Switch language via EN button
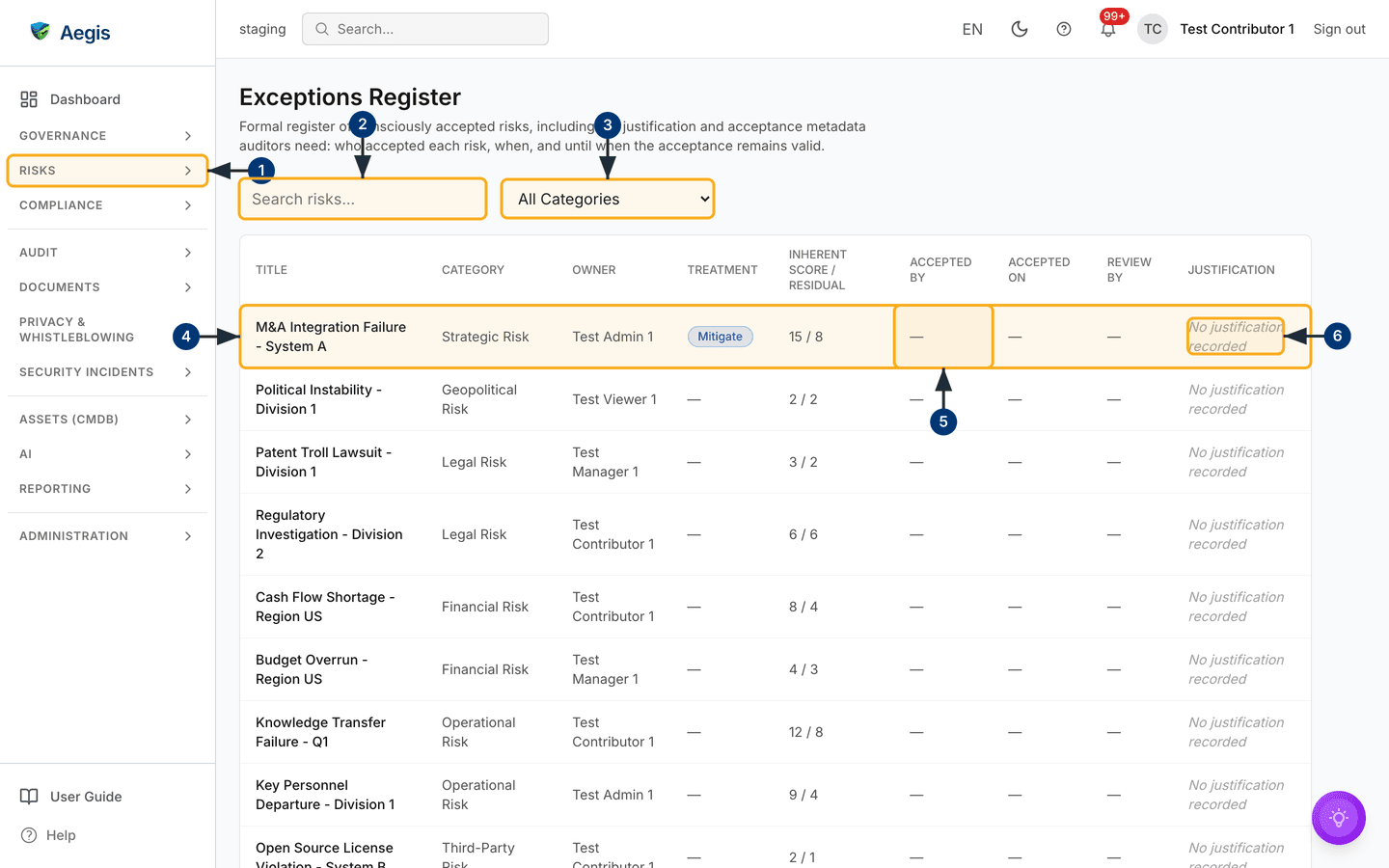This screenshot has height=868, width=1389. coord(972,29)
